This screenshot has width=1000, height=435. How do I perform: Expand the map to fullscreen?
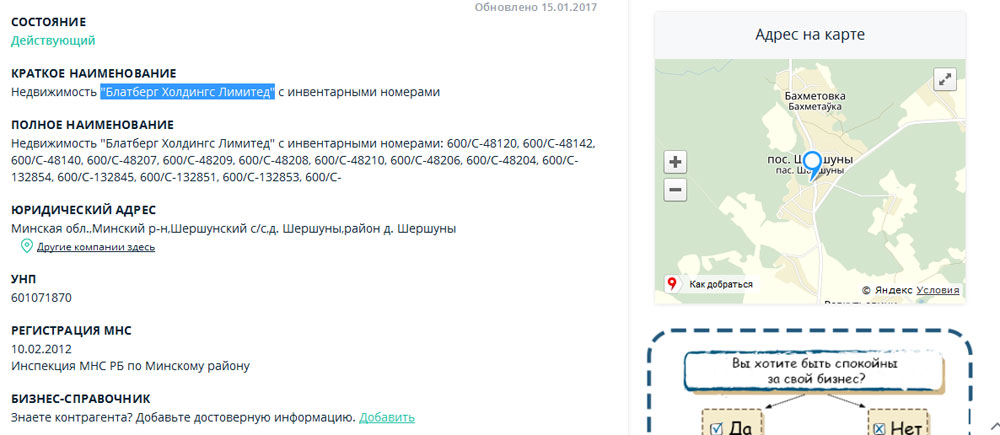(x=944, y=79)
